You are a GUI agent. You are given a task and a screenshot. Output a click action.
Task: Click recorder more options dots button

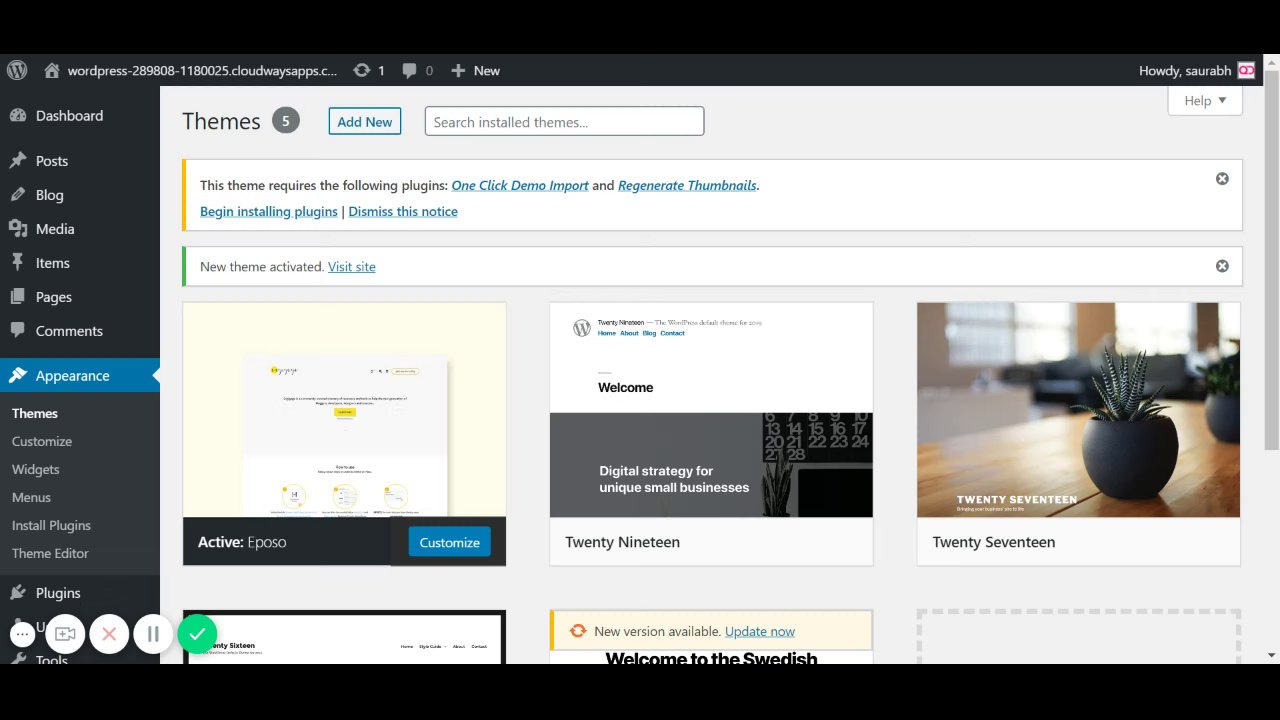(22, 633)
